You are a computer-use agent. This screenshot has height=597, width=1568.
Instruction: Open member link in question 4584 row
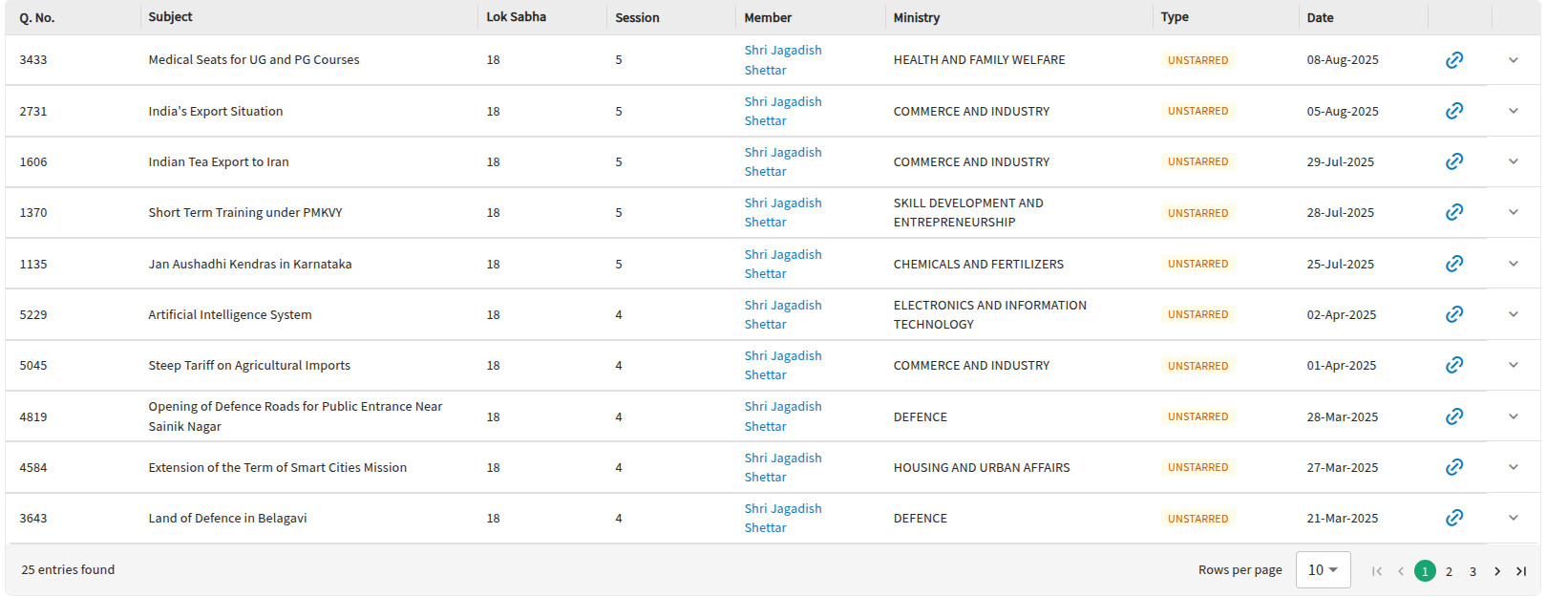coord(783,467)
